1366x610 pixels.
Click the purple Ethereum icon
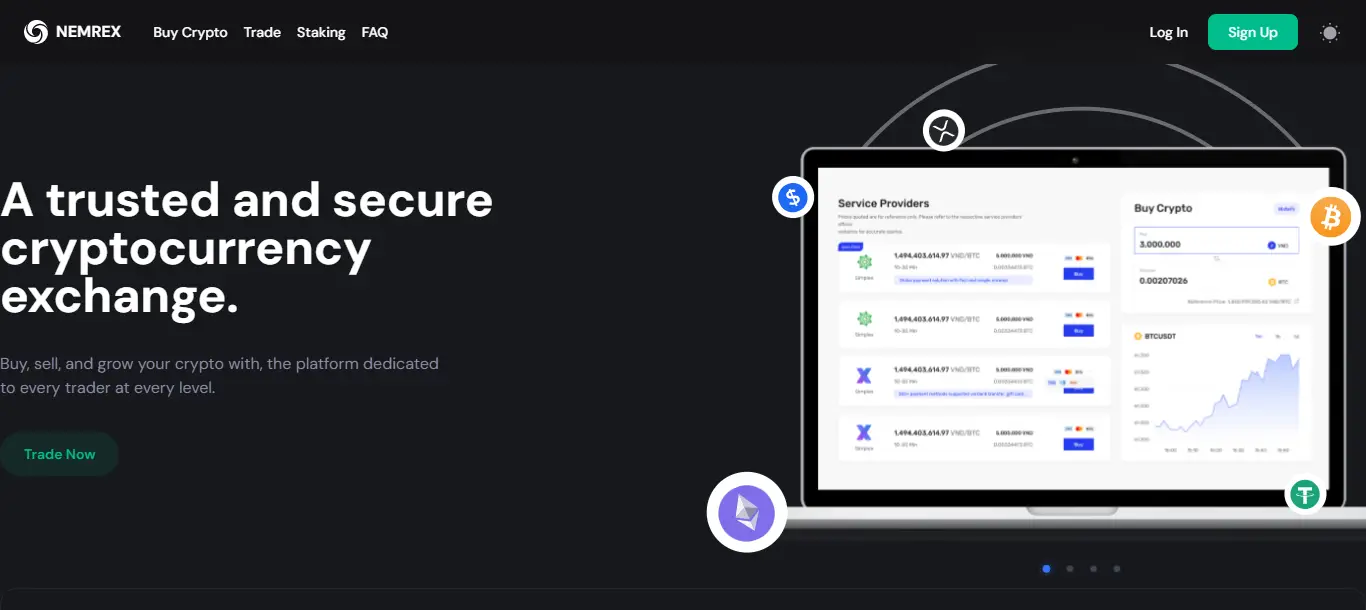click(747, 512)
